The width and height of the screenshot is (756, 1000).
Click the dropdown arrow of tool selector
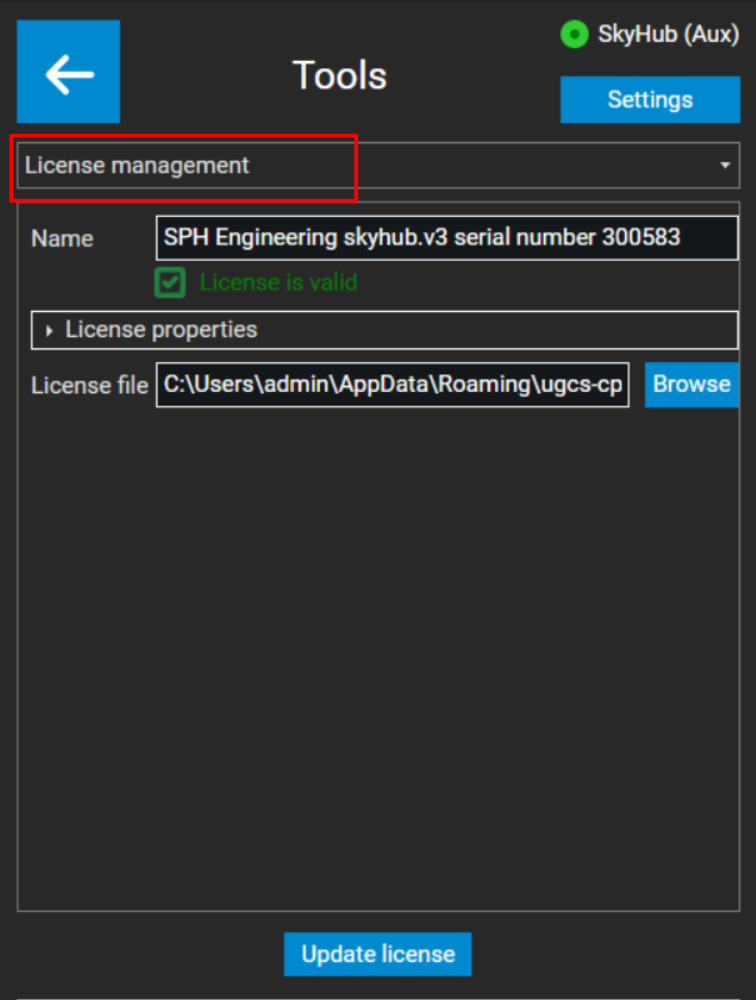tap(725, 166)
